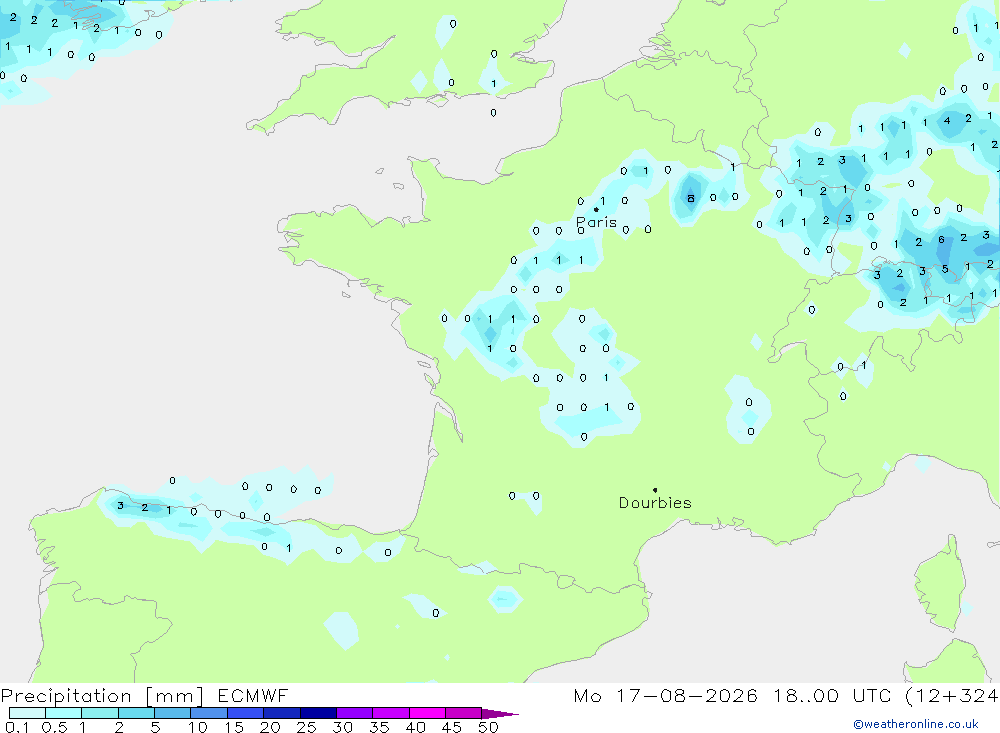Click the '35' legend scale label
1000x733 pixels.
379,727
